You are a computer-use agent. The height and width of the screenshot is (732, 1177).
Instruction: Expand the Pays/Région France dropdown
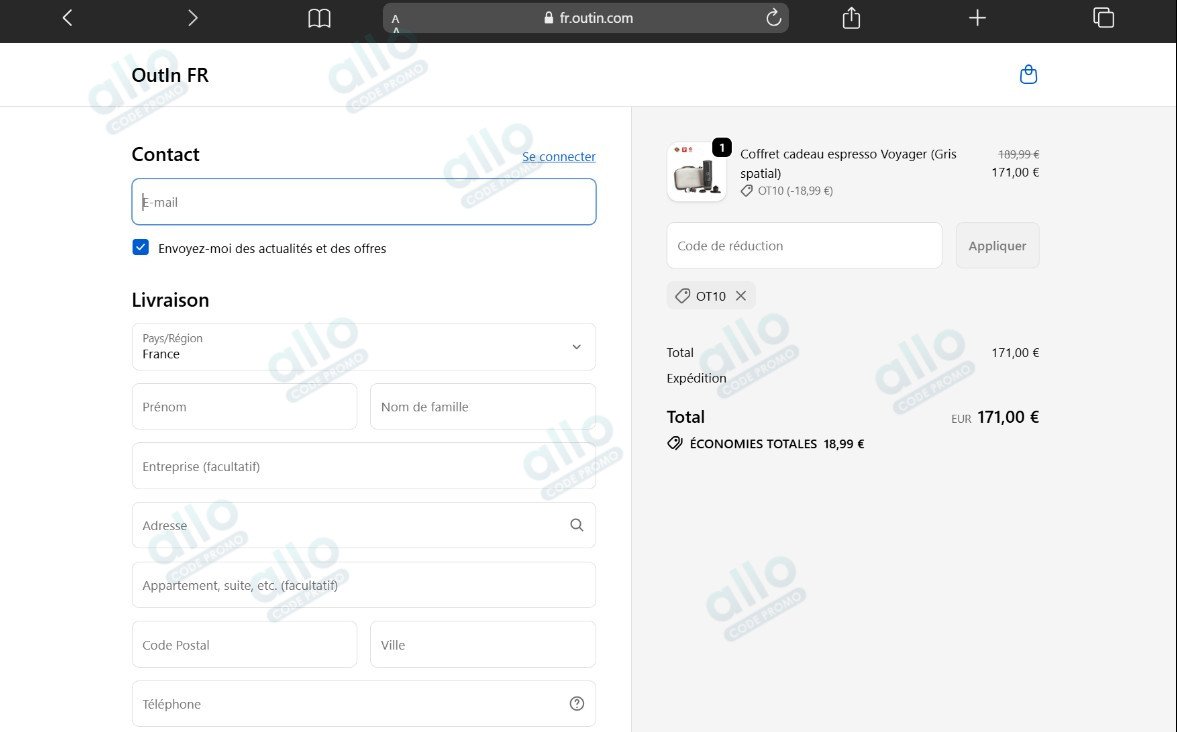tap(364, 347)
